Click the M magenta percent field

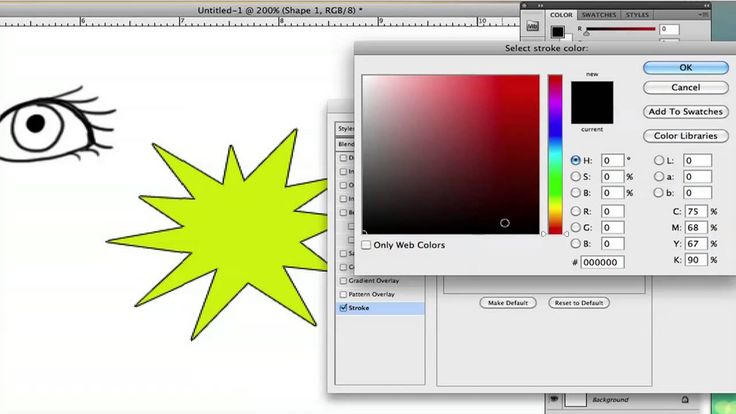coord(696,227)
